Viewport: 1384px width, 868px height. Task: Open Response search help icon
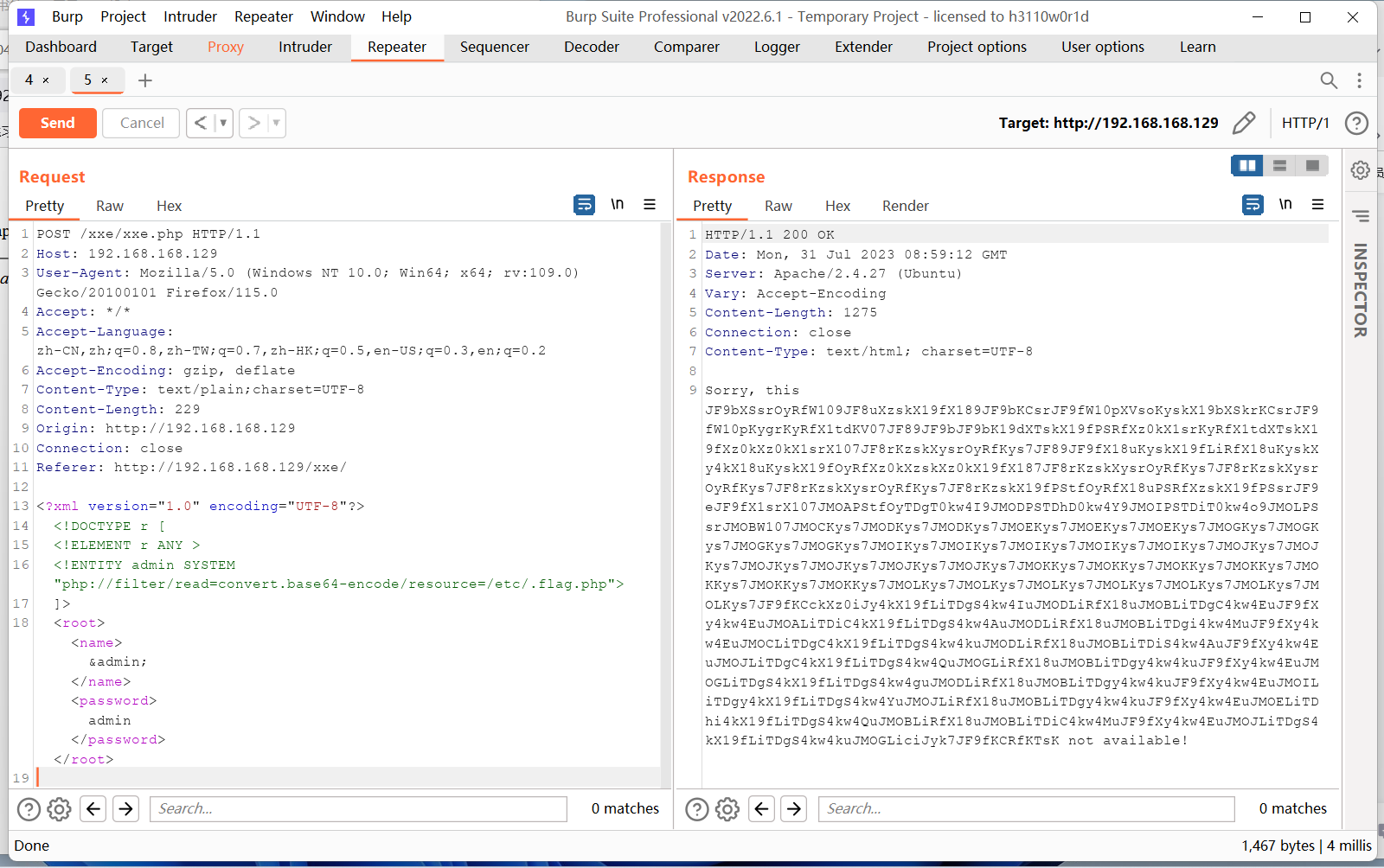(x=697, y=809)
